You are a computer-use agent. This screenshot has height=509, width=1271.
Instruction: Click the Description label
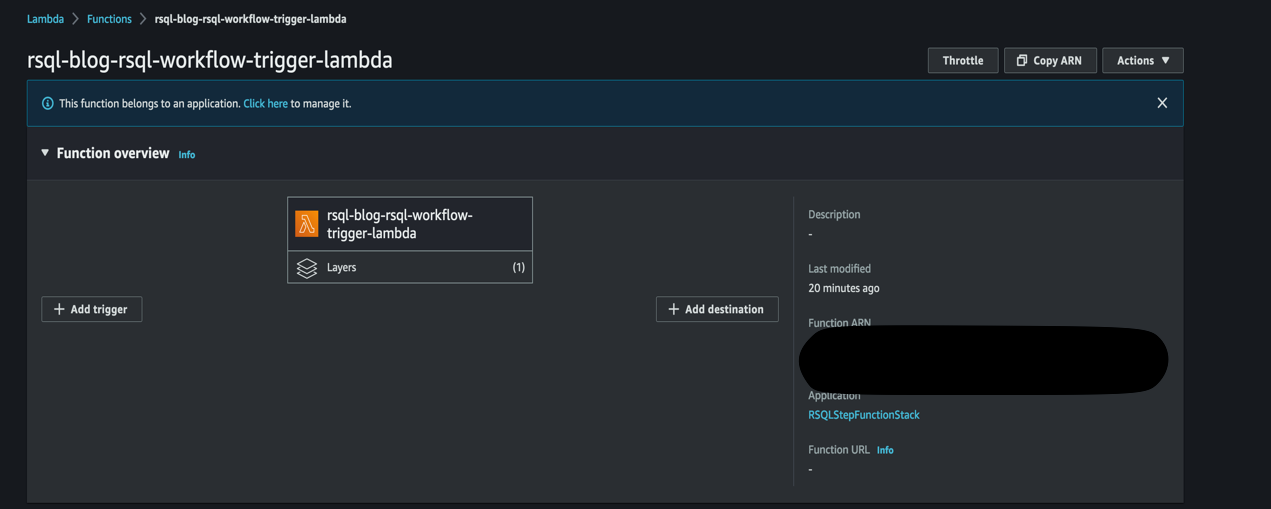point(834,215)
